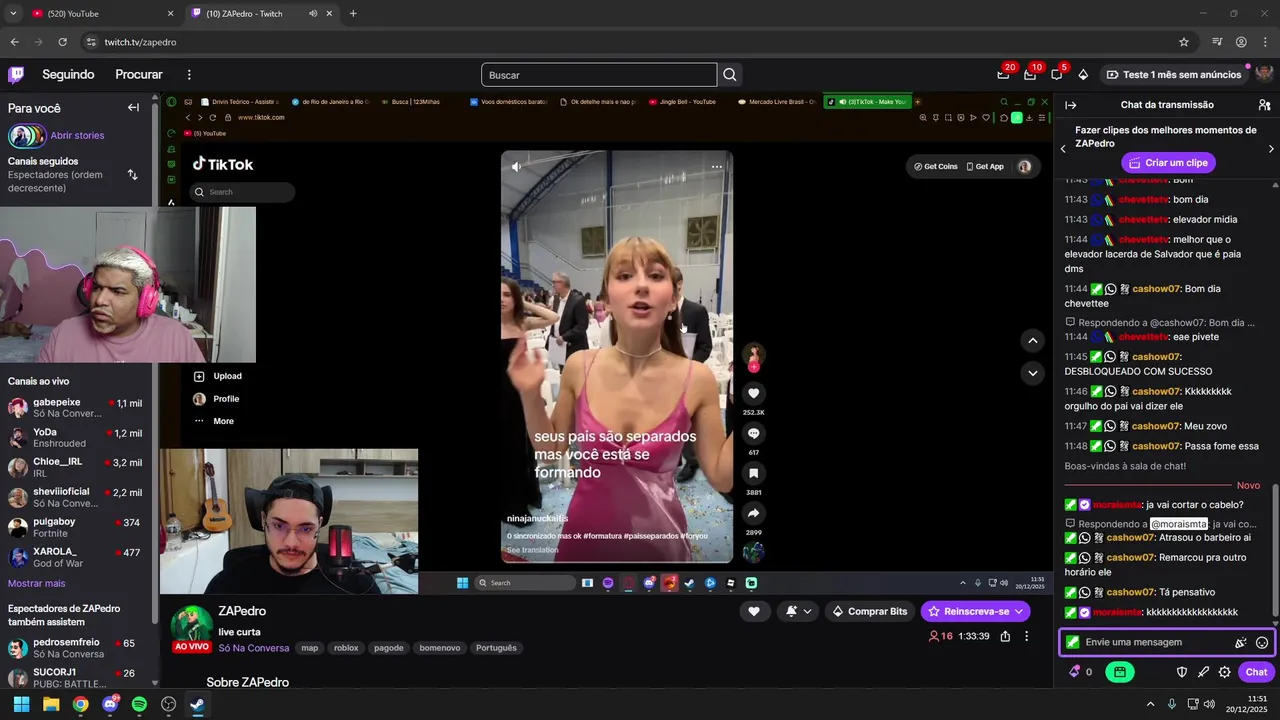Click the magnifier search button
Image resolution: width=1280 pixels, height=720 pixels.
pos(730,75)
